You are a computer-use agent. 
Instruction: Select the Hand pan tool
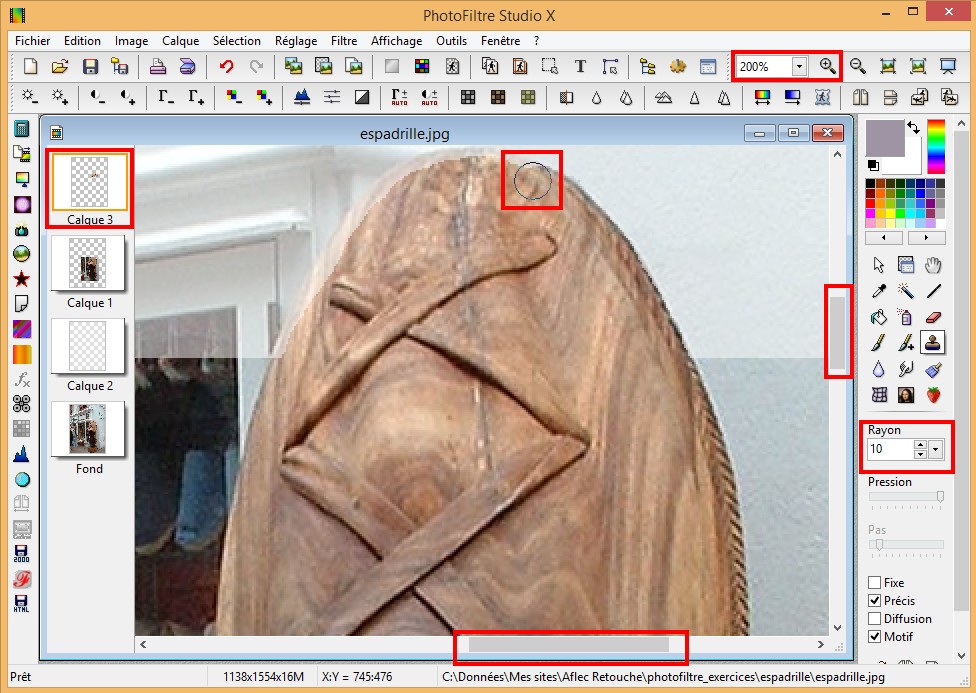coord(933,265)
